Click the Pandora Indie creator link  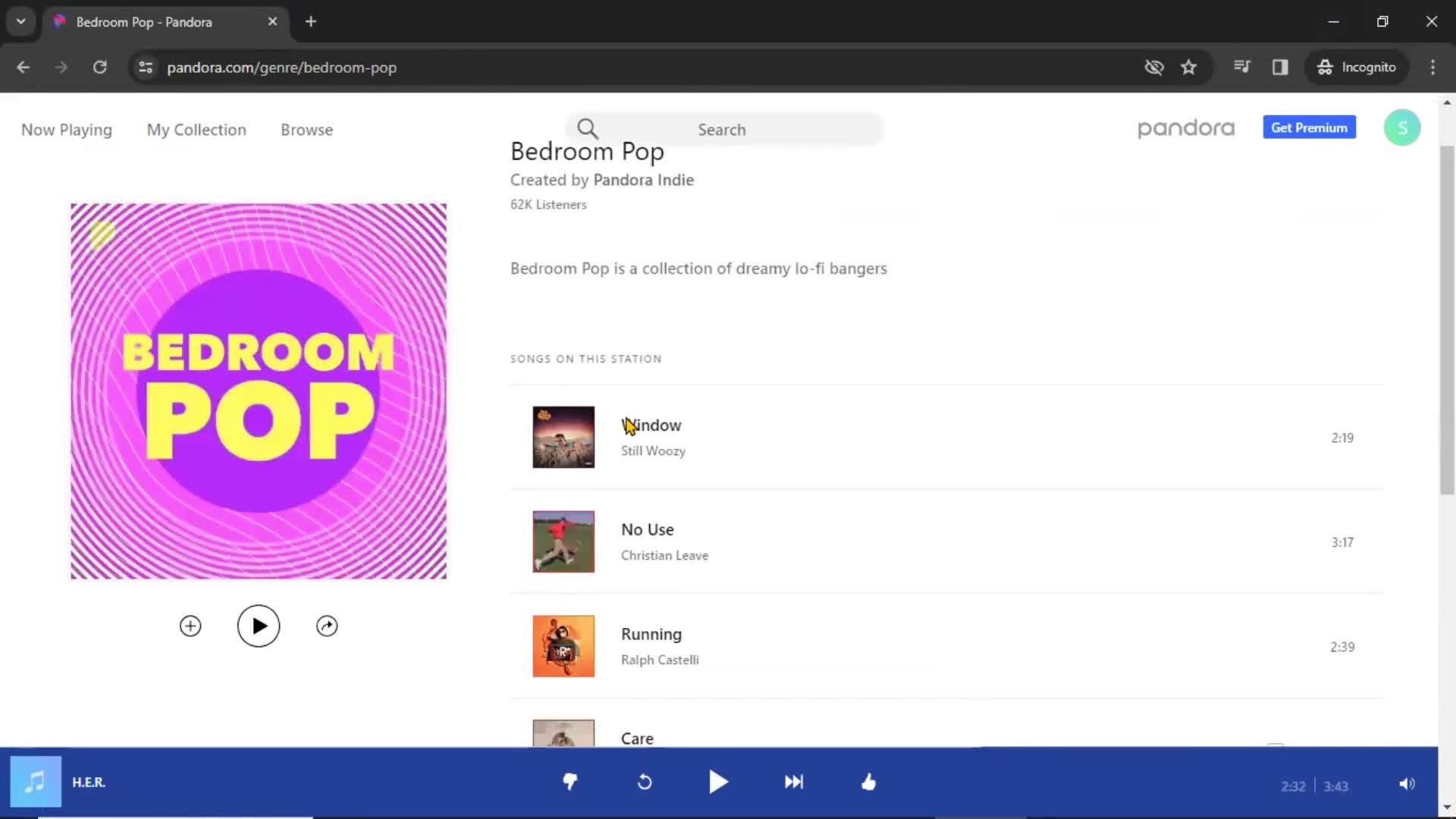[x=643, y=180]
